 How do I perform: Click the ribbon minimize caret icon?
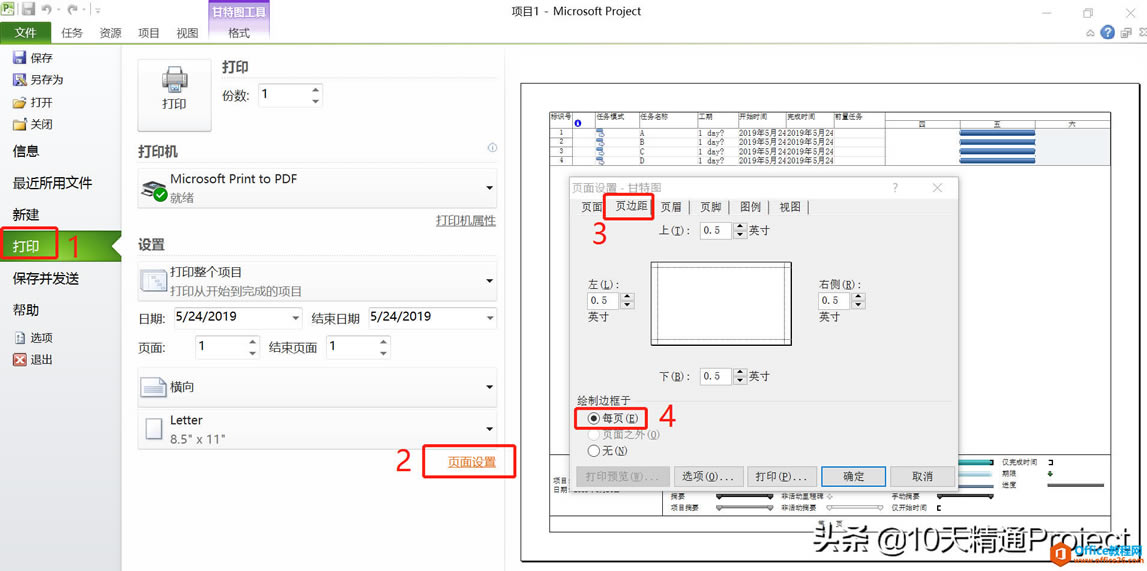1091,33
